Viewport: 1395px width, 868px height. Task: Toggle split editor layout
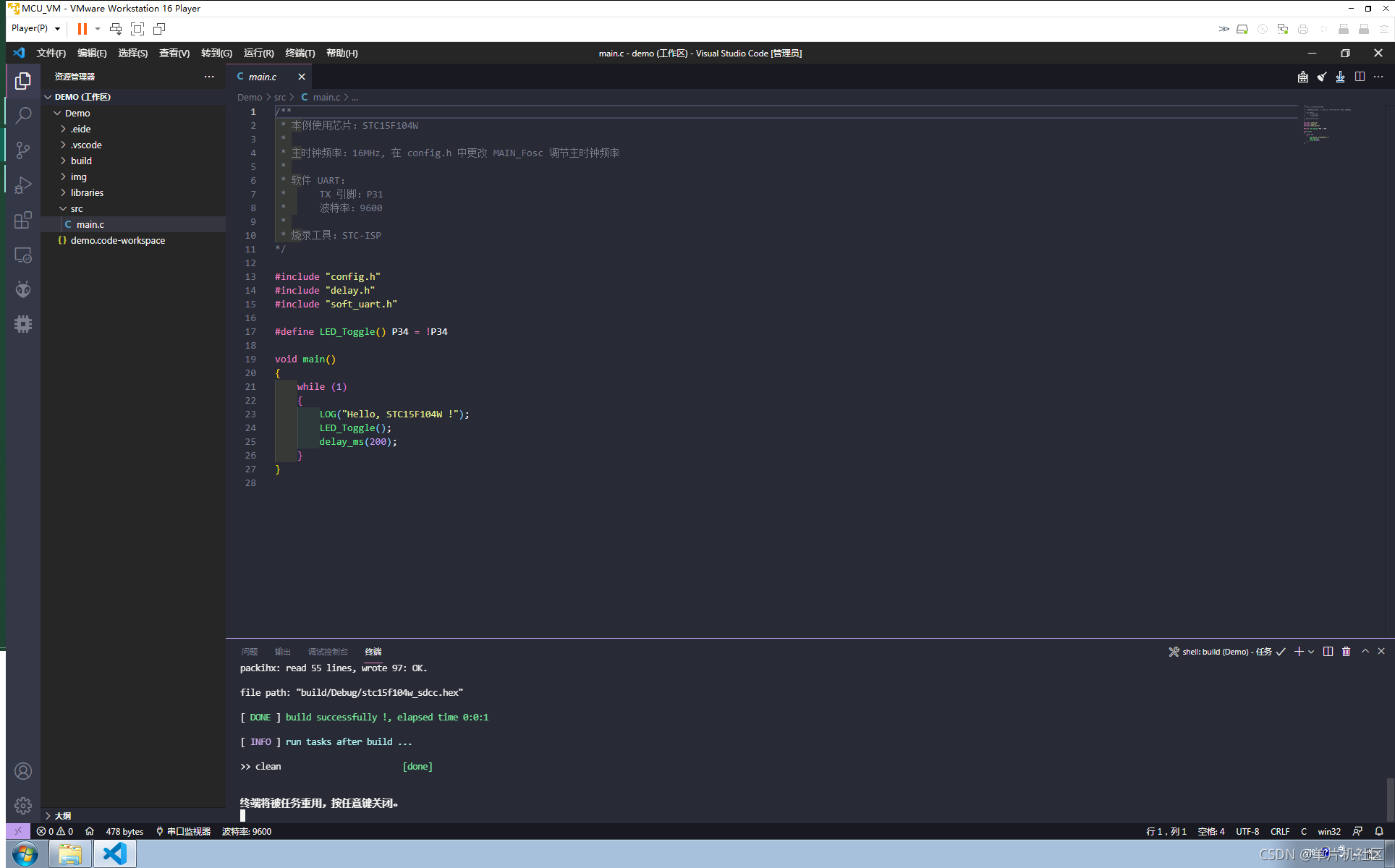[x=1360, y=77]
